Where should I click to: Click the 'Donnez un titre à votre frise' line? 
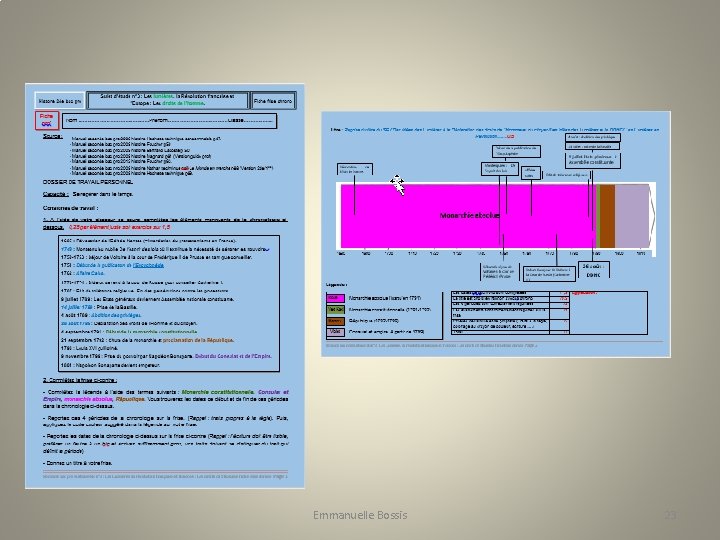click(78, 463)
